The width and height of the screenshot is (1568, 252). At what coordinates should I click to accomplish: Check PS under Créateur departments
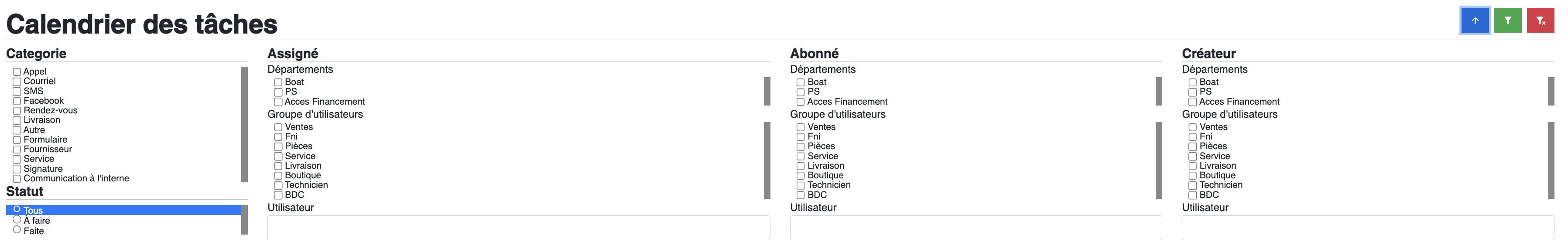coord(1192,92)
